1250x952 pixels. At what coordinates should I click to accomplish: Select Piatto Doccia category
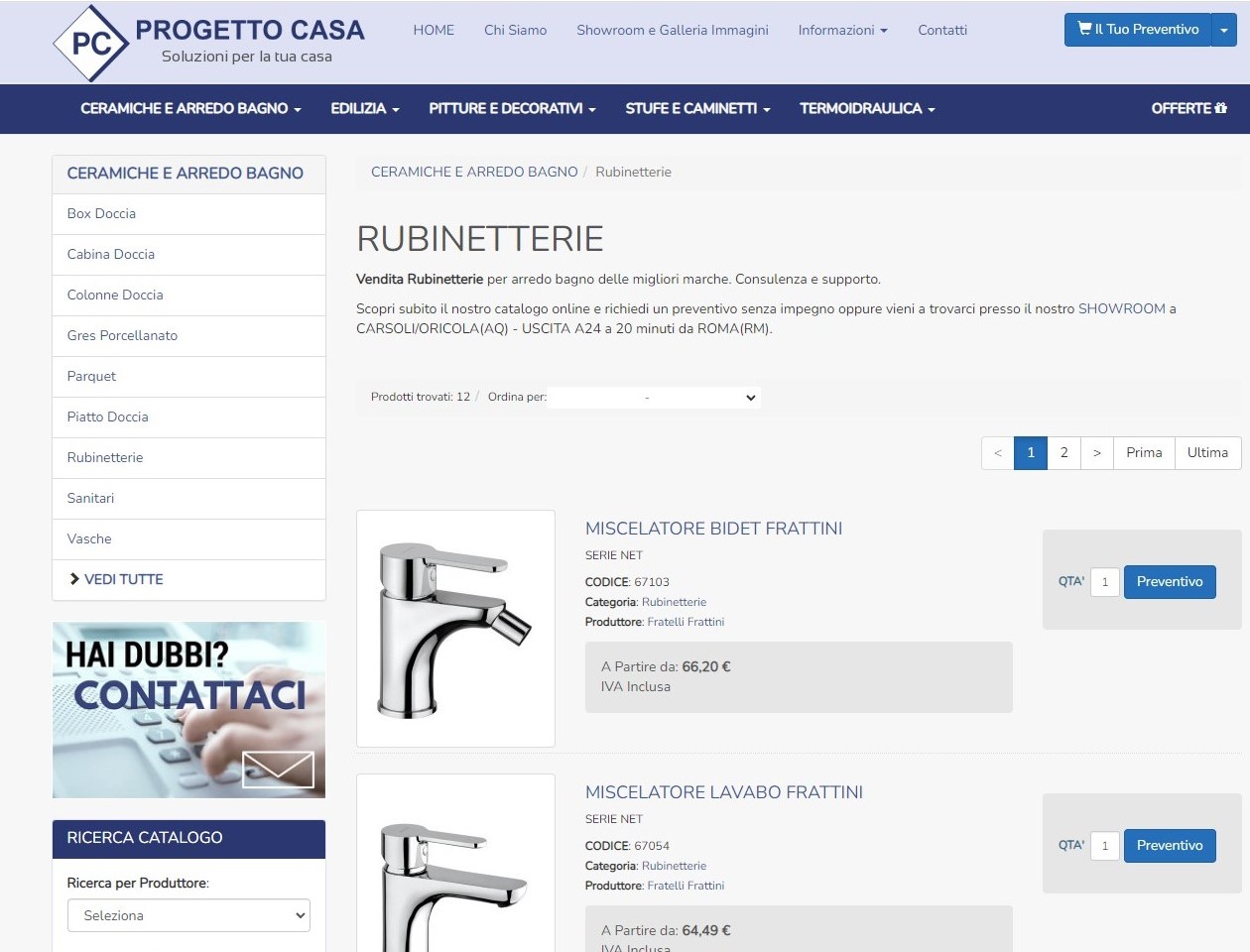(188, 417)
